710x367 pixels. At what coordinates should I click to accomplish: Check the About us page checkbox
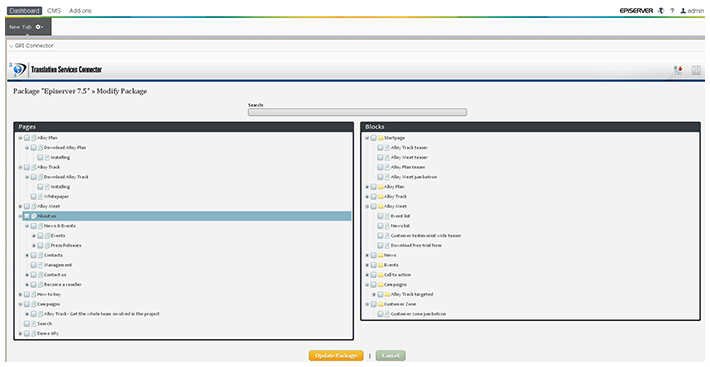pyautogui.click(x=27, y=216)
